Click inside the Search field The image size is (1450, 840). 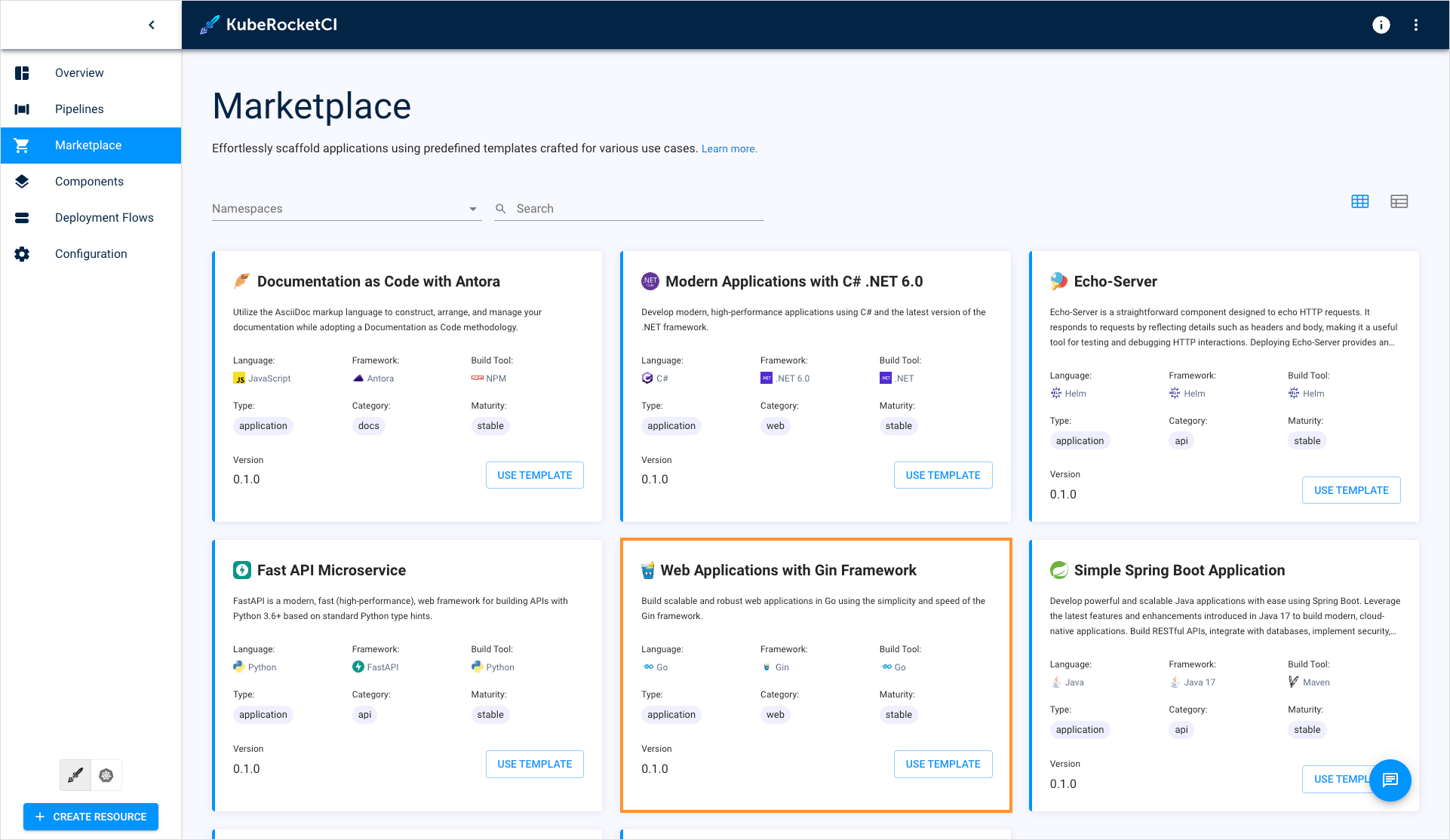point(630,208)
